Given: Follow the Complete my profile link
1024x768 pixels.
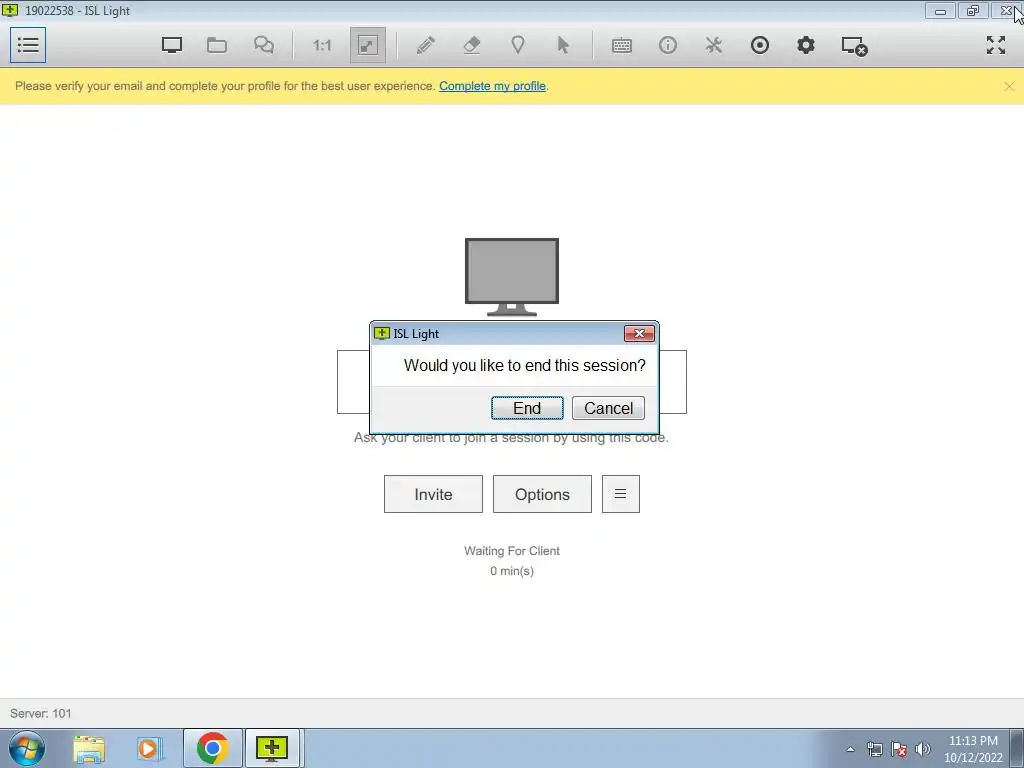Looking at the screenshot, I should pyautogui.click(x=492, y=86).
